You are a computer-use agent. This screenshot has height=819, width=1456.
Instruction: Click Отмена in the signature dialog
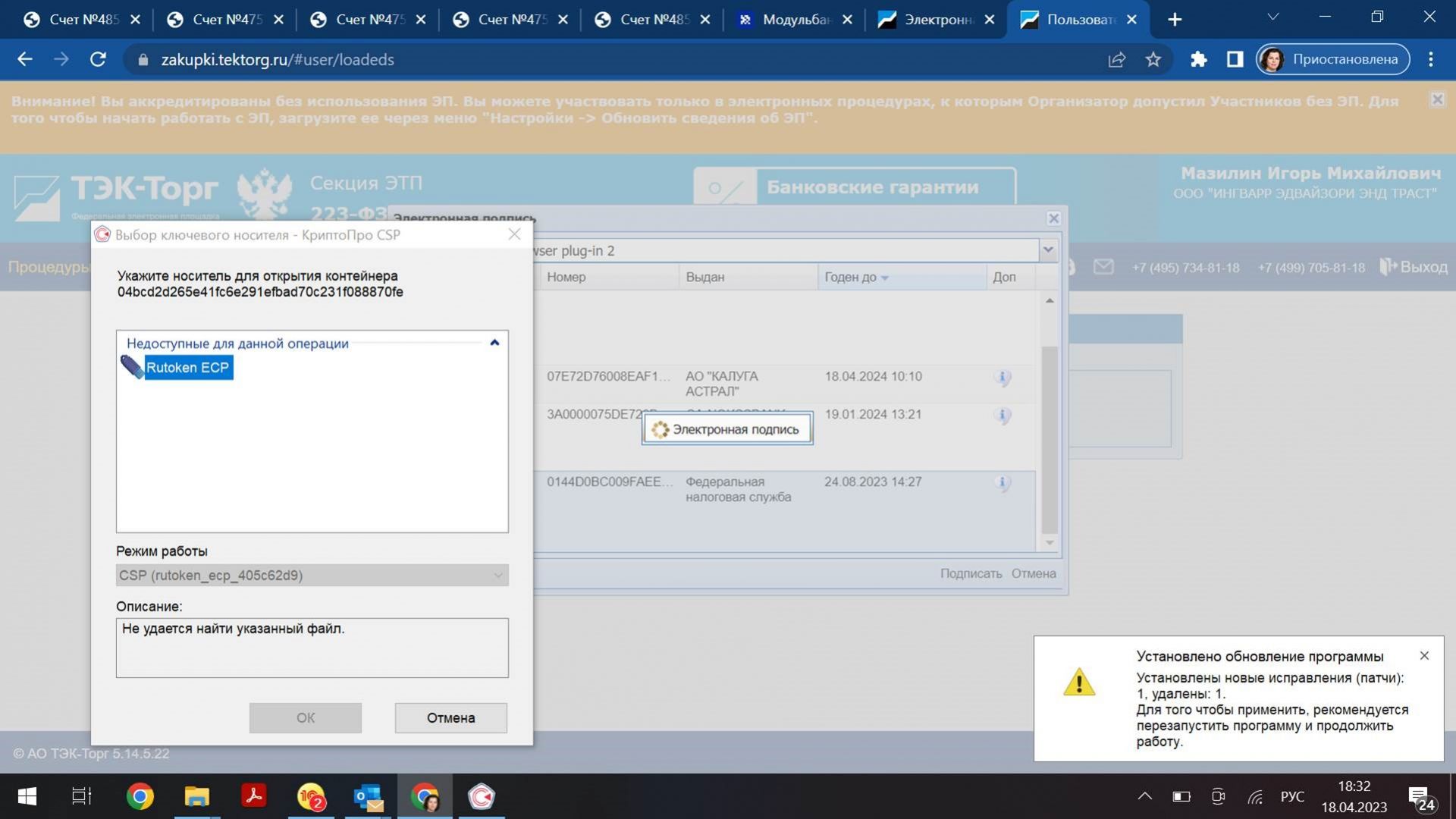[x=1033, y=574]
